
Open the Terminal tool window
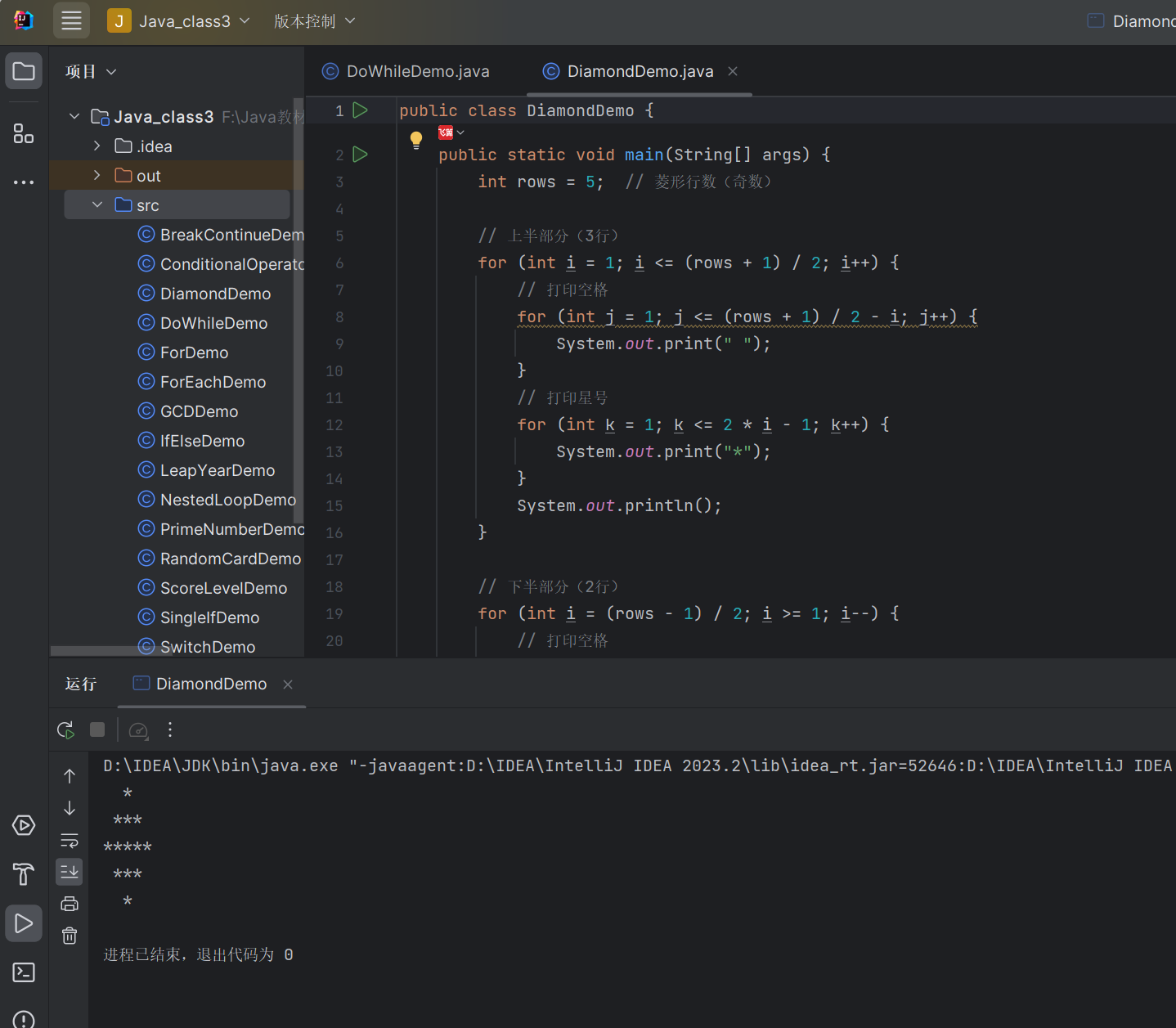click(24, 972)
